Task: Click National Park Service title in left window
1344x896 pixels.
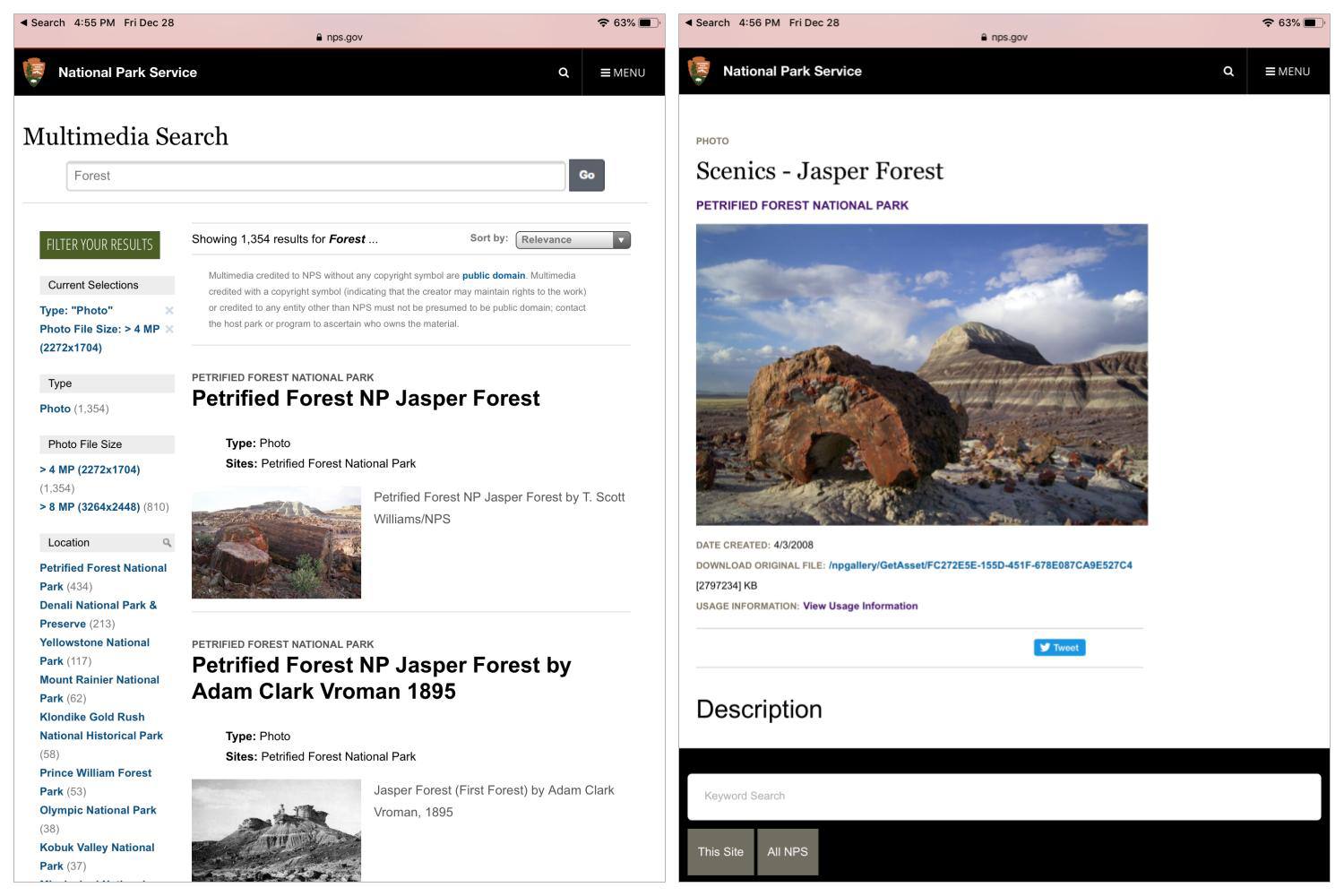Action: click(127, 73)
